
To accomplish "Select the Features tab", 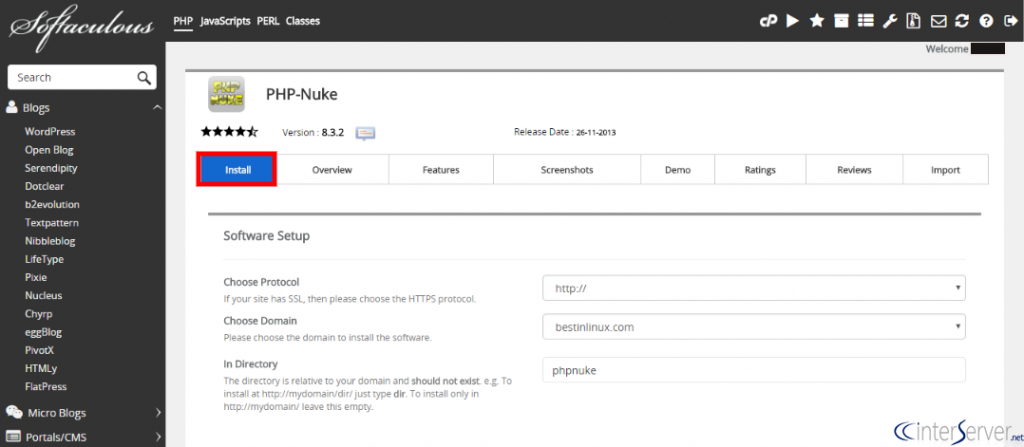I will (441, 170).
